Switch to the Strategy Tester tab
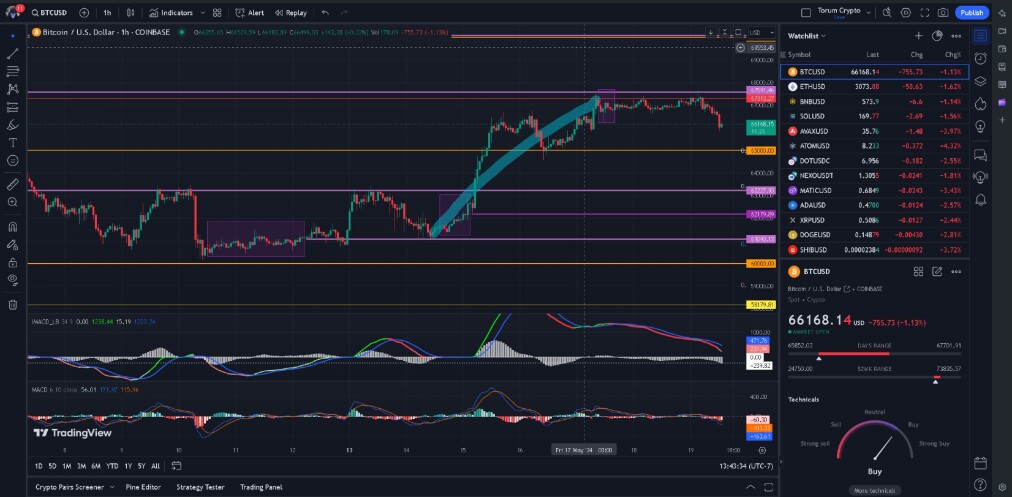 pos(200,487)
